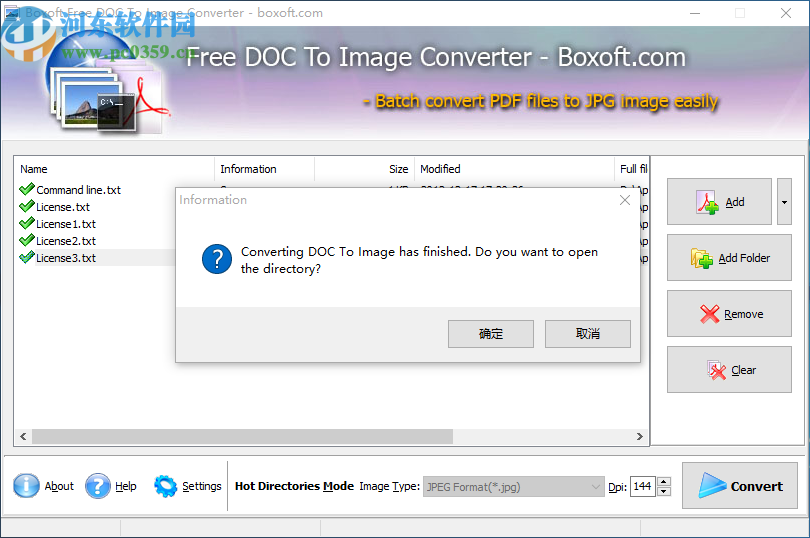Sort by the Modified column header

pyautogui.click(x=514, y=169)
